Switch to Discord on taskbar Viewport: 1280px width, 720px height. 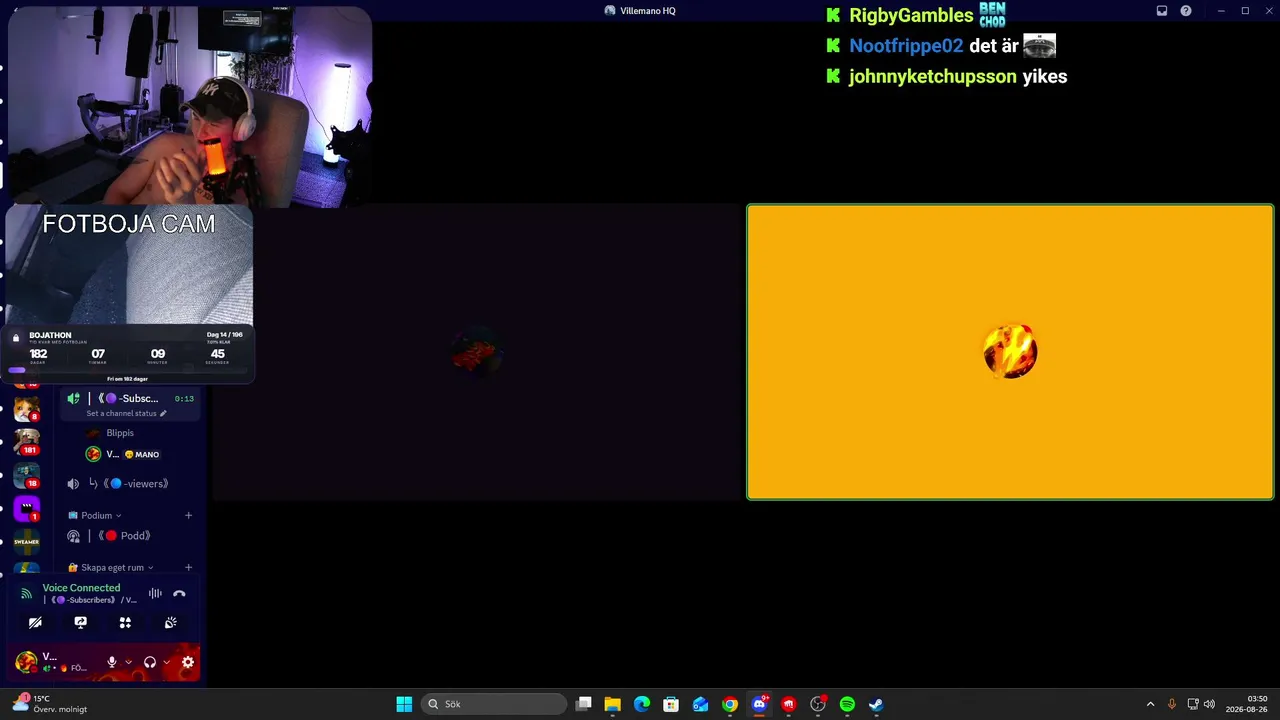point(759,704)
